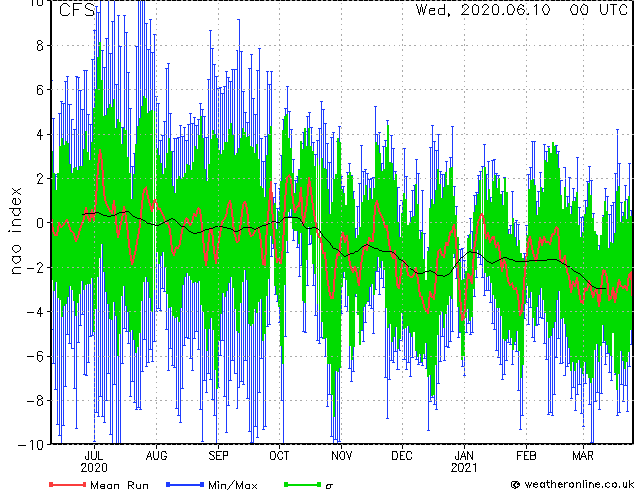
Task: Click the NOV x-axis label
Action: pos(341,456)
